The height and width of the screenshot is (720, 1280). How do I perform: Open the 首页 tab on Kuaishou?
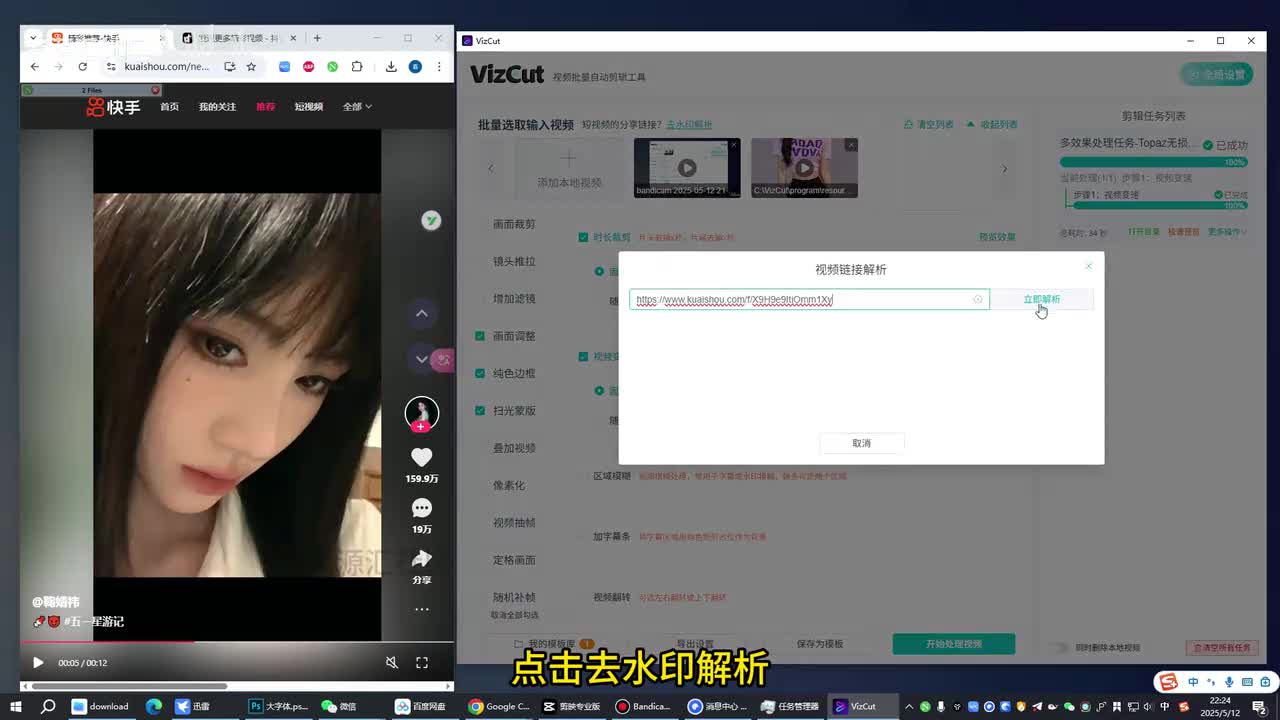click(169, 107)
